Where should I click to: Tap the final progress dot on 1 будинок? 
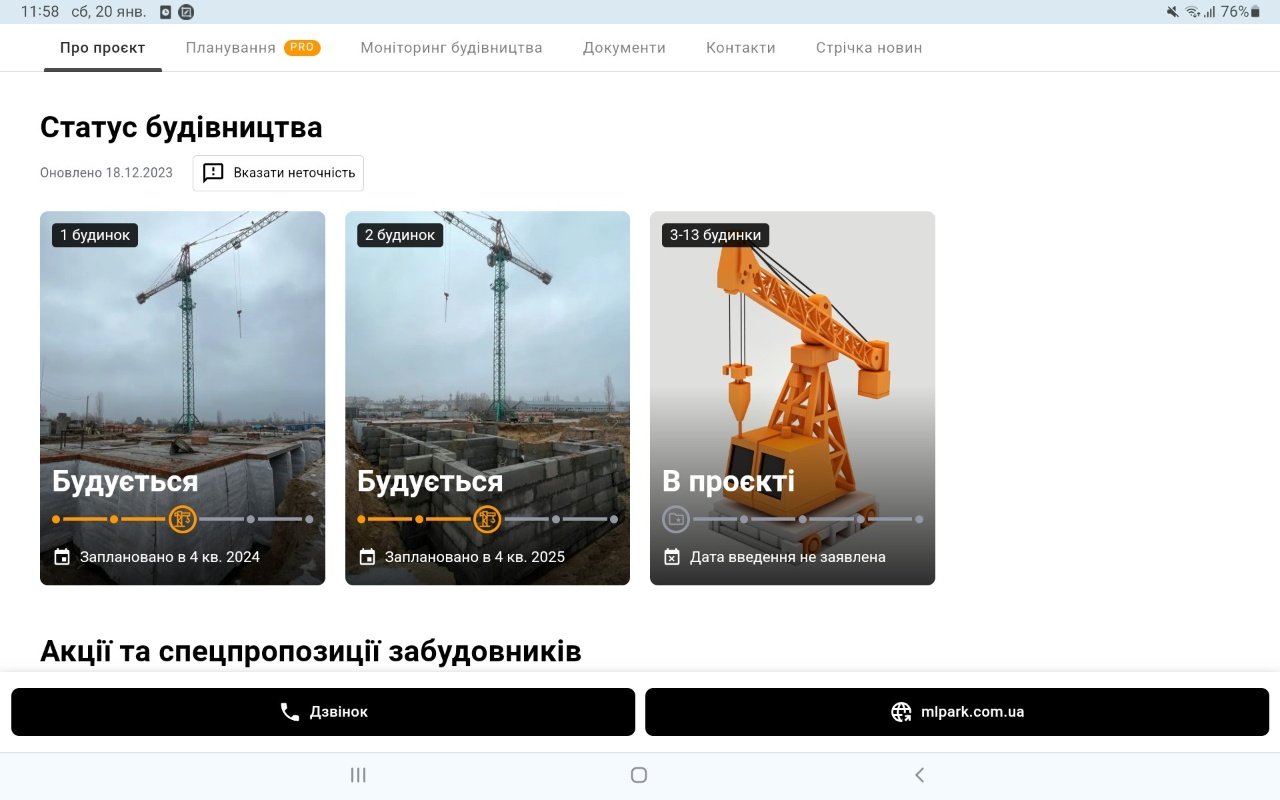click(309, 519)
